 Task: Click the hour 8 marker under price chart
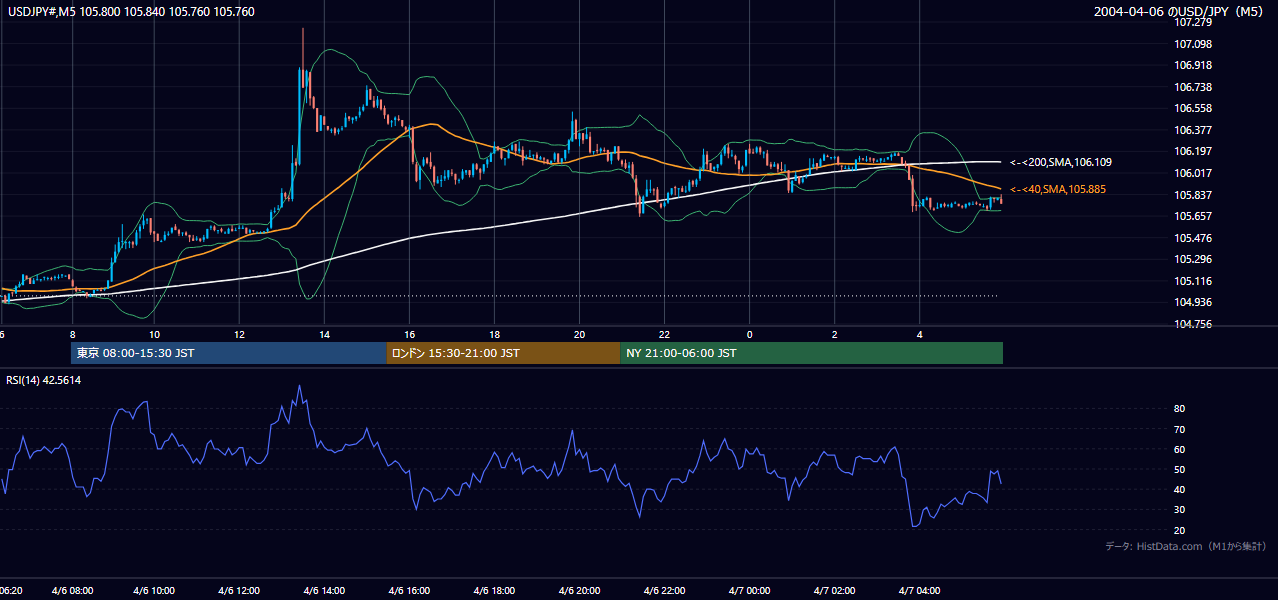[72, 334]
